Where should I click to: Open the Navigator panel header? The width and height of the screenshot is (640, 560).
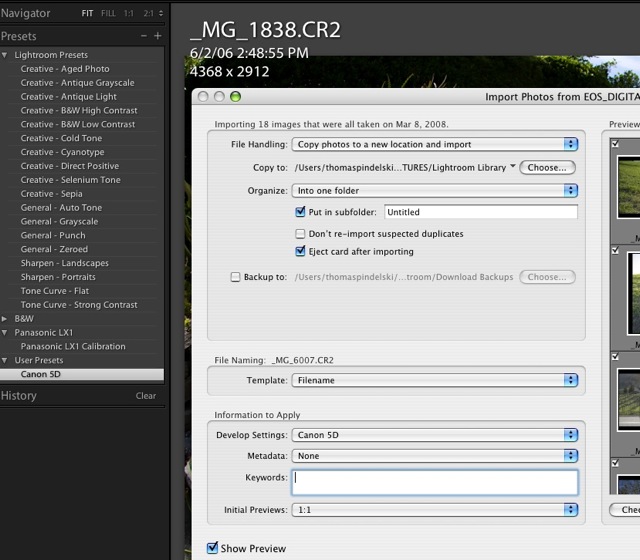point(25,13)
